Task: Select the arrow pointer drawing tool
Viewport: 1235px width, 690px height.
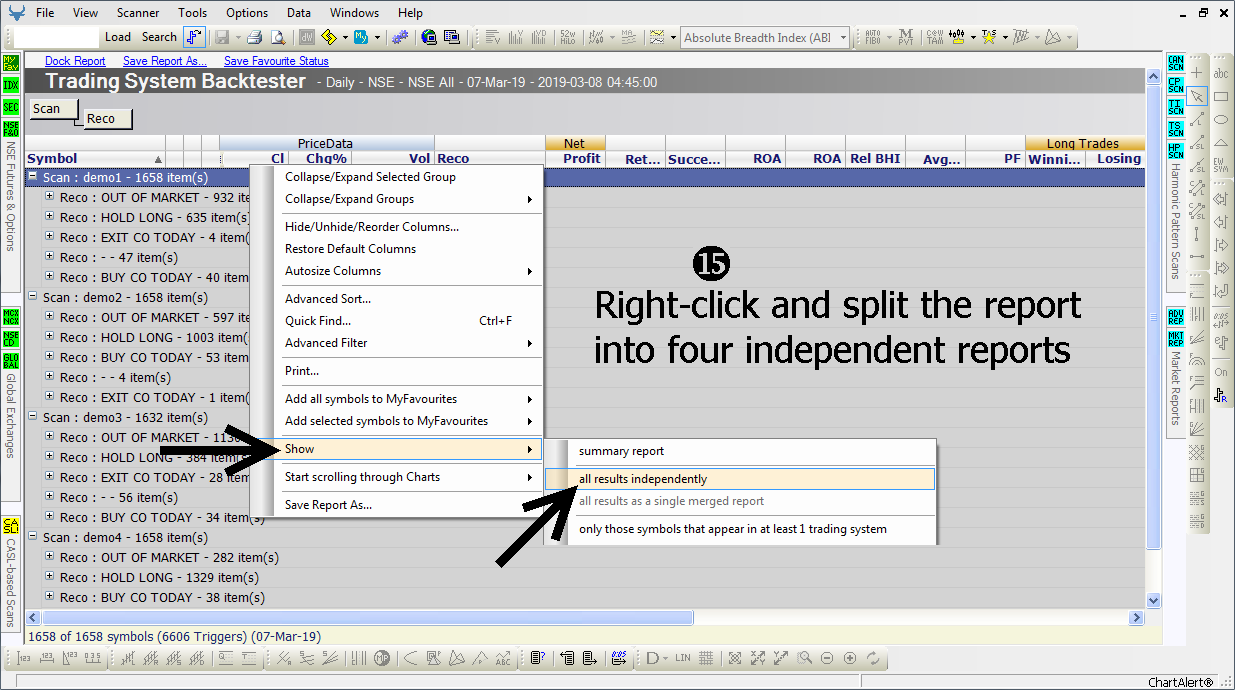Action: pyautogui.click(x=1197, y=96)
